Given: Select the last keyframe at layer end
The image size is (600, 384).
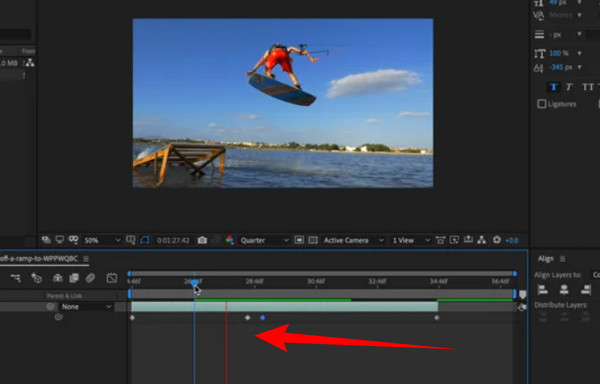Looking at the screenshot, I should click(437, 317).
